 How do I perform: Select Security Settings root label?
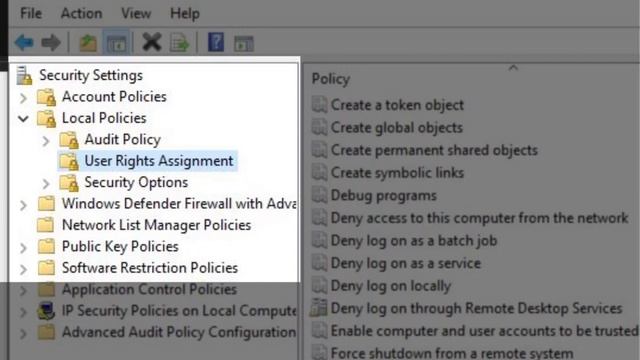(91, 75)
